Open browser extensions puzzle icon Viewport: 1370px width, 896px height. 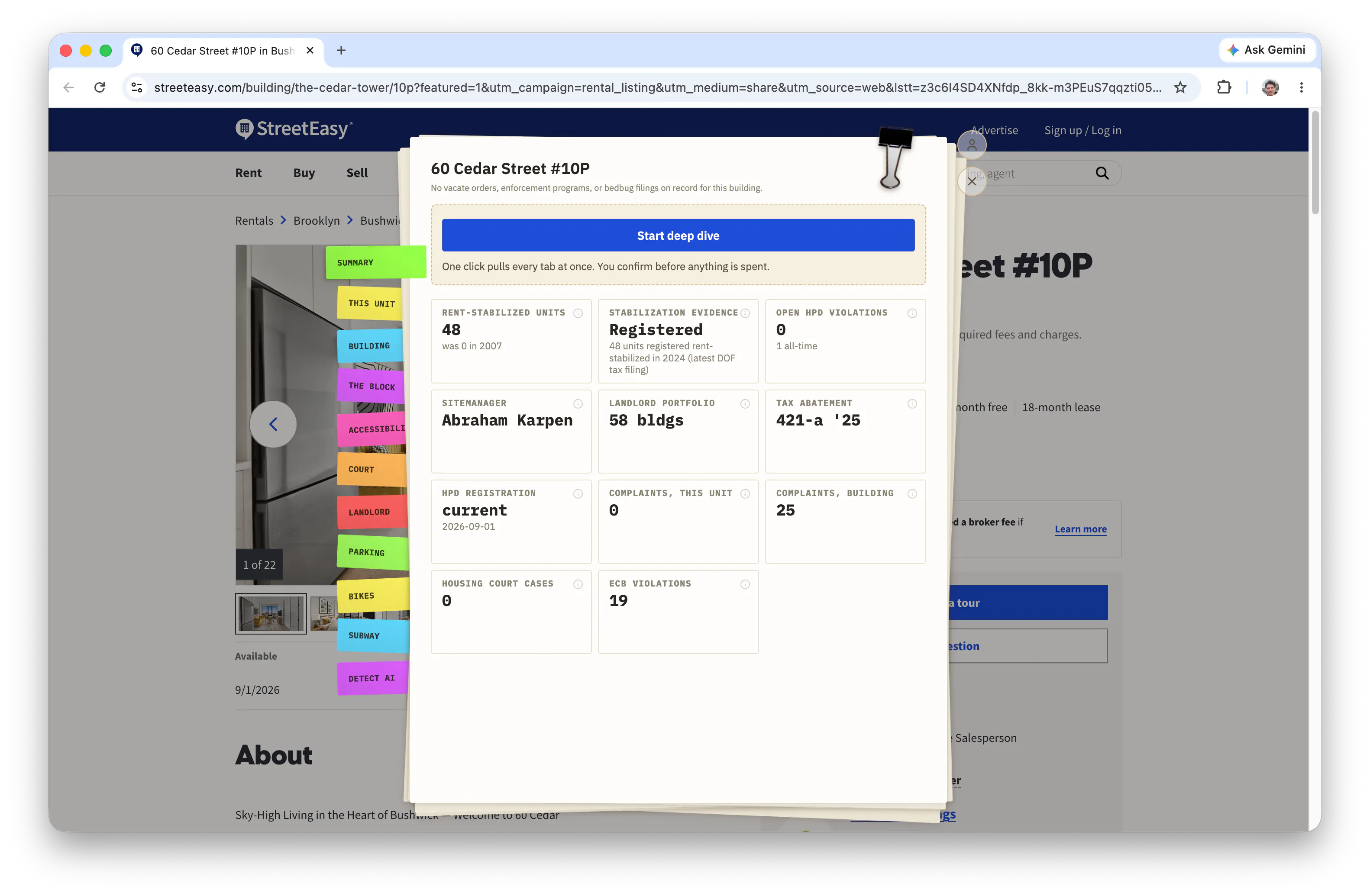point(1224,87)
